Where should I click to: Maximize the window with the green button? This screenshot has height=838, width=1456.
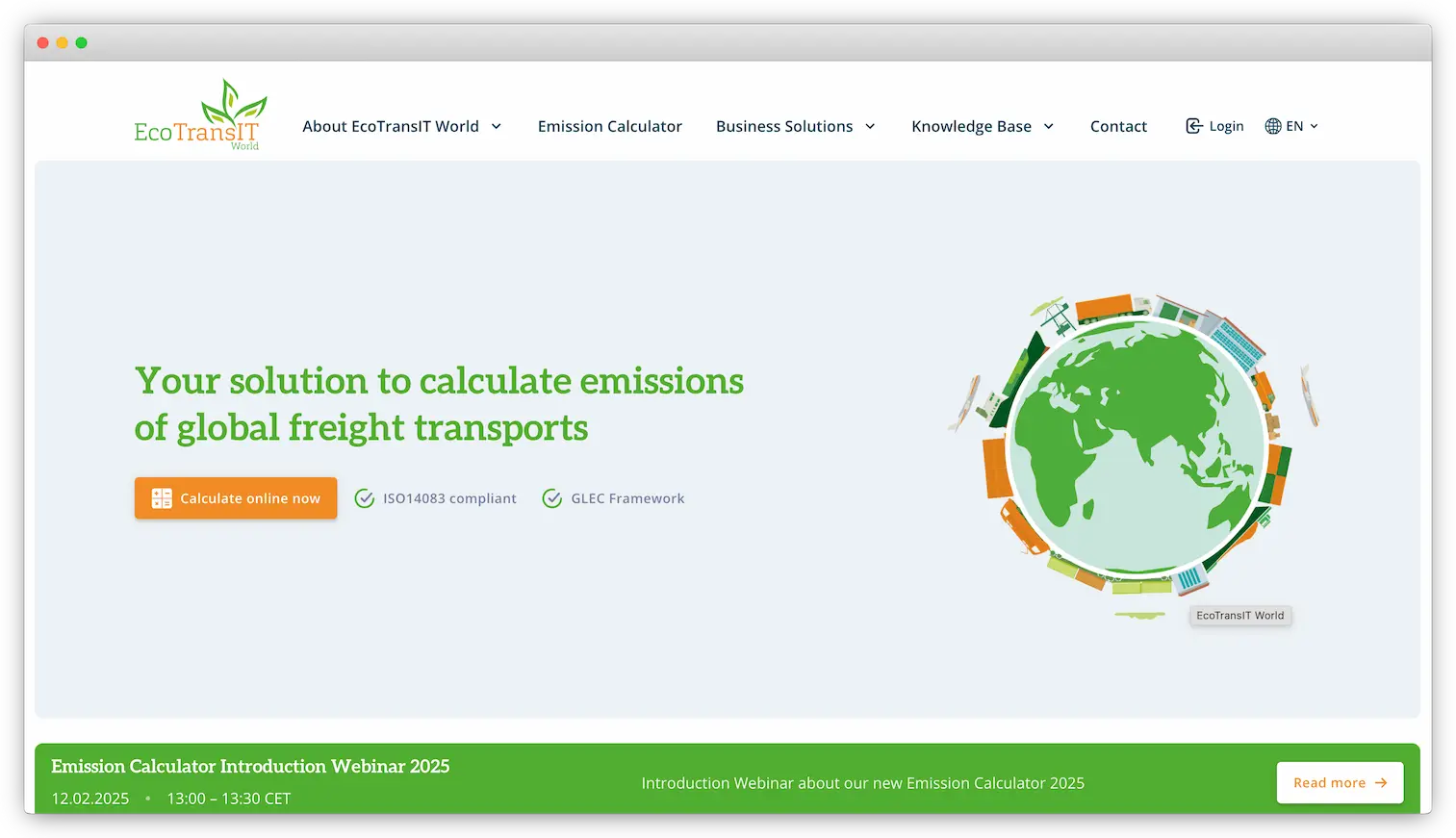point(82,42)
